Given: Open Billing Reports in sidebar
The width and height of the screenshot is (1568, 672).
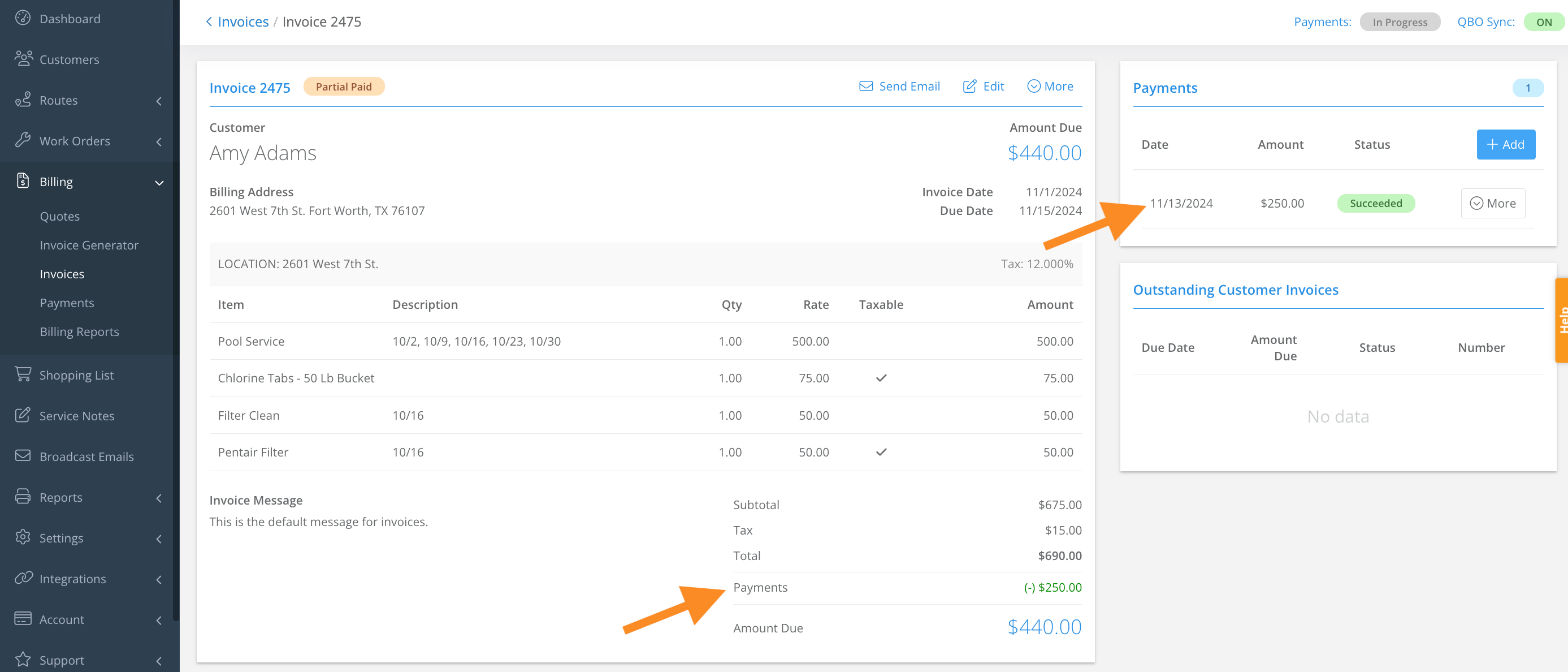Looking at the screenshot, I should point(79,331).
